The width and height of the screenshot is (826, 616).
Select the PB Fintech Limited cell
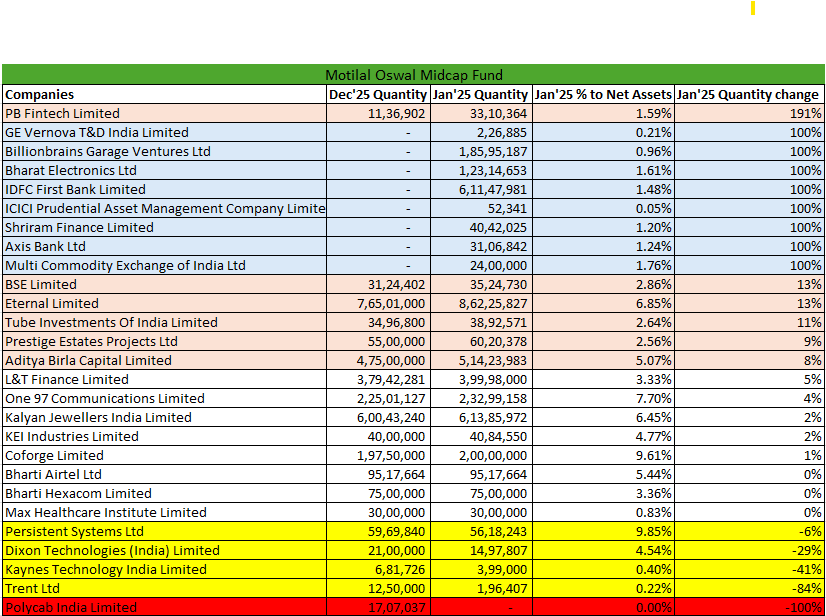click(x=164, y=113)
